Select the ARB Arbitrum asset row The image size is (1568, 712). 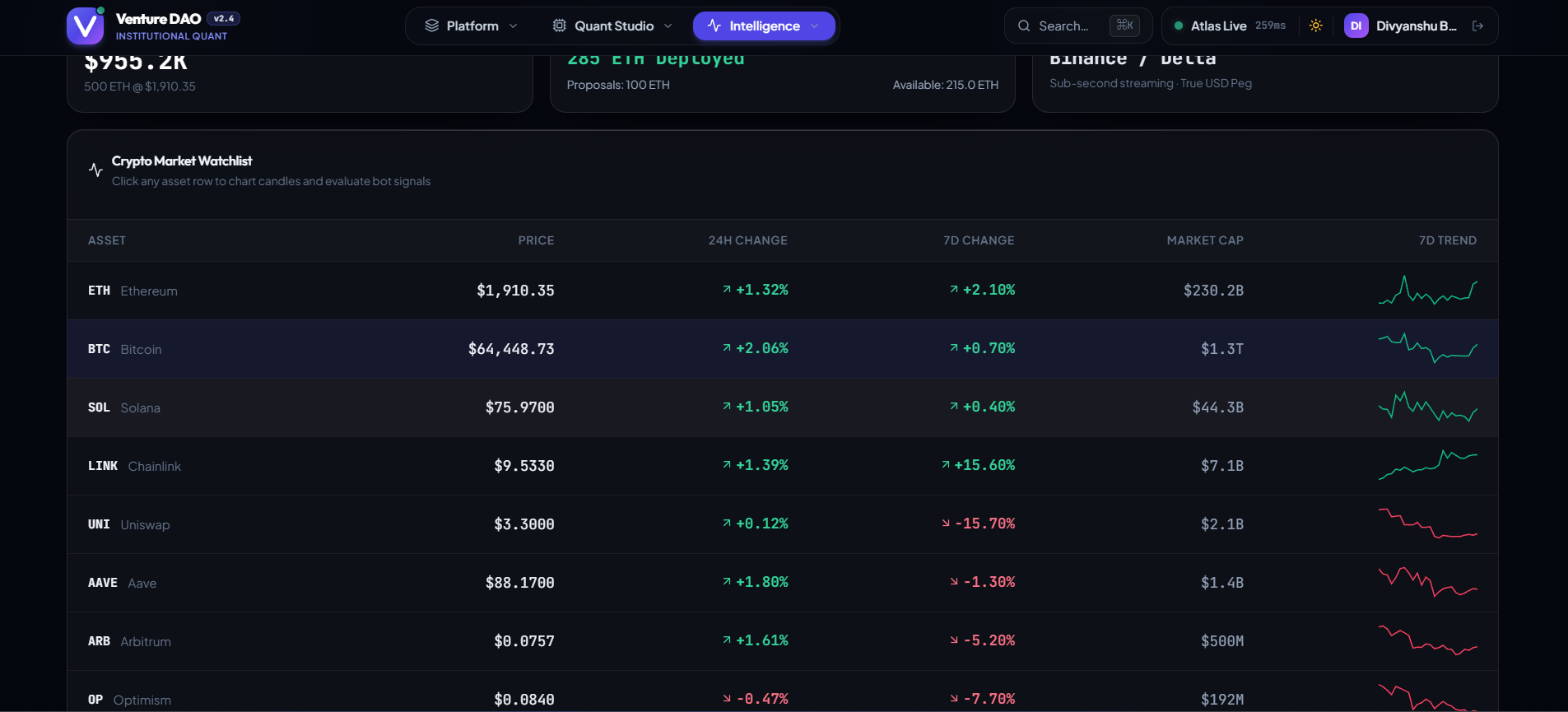pos(782,641)
